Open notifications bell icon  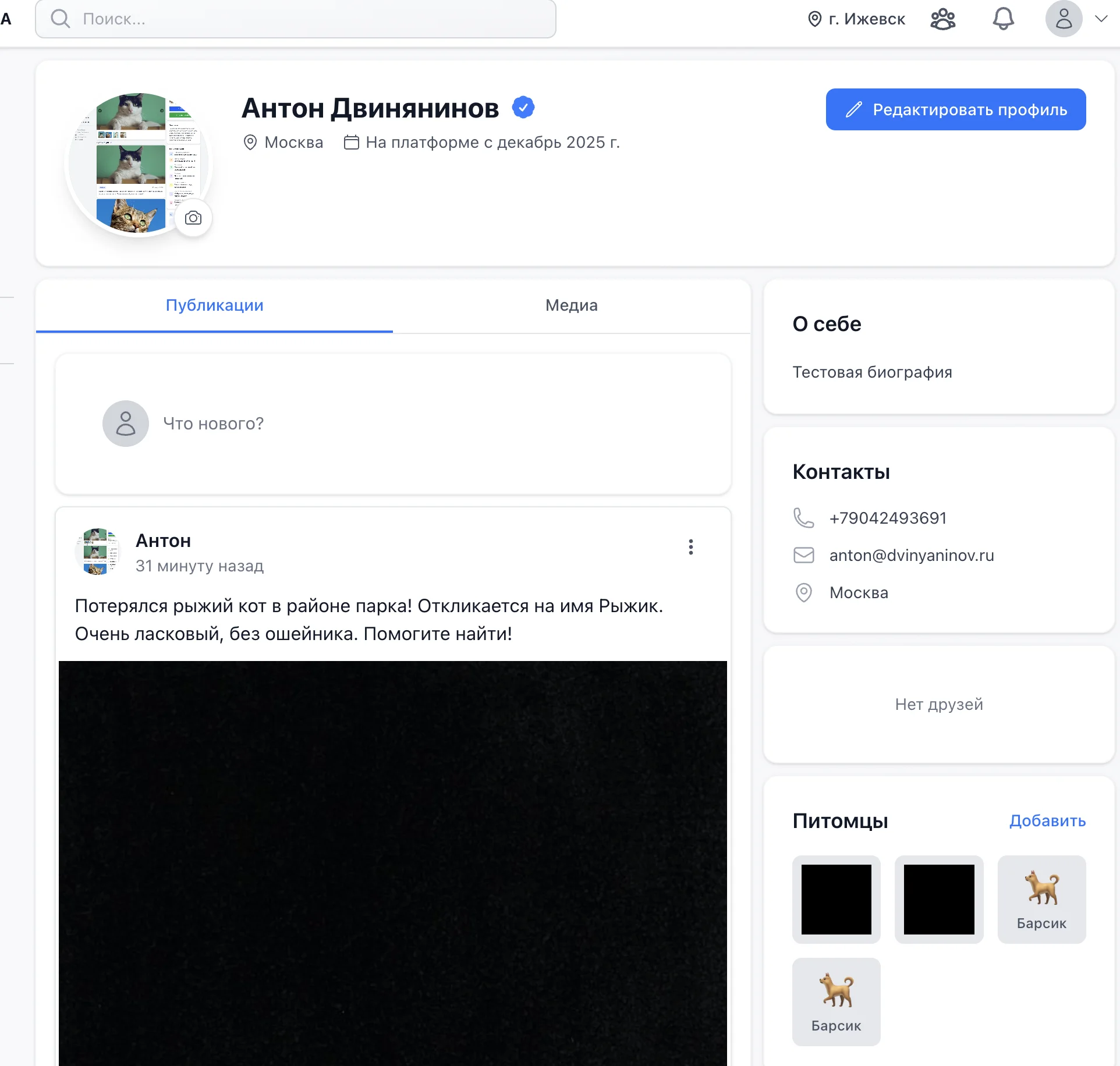point(1003,19)
